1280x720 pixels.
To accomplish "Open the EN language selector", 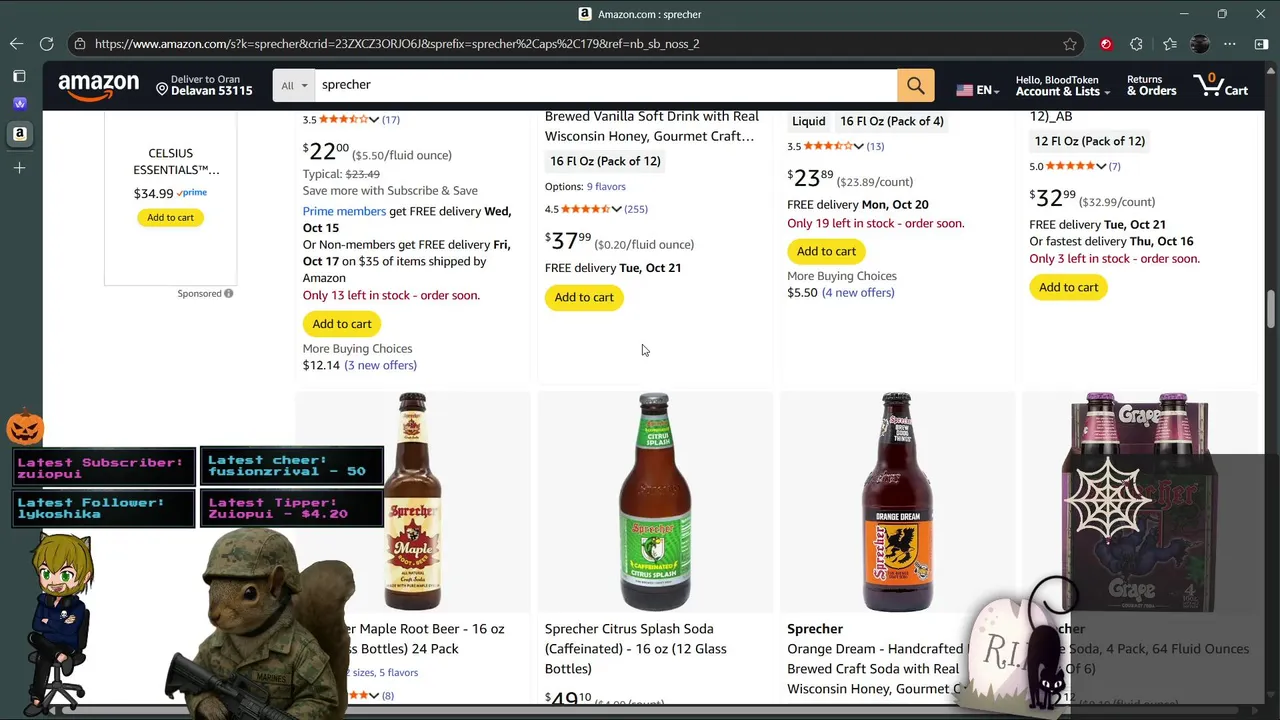I will 979,90.
